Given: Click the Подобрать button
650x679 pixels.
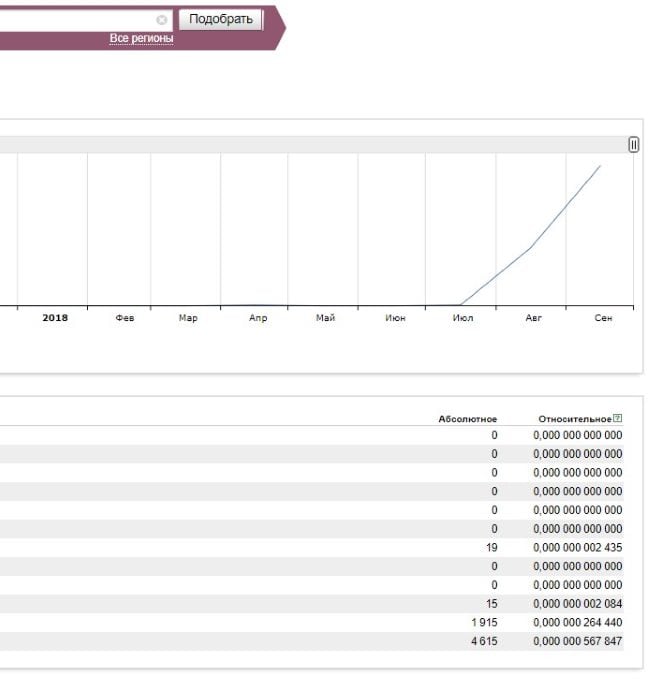Looking at the screenshot, I should 220,20.
